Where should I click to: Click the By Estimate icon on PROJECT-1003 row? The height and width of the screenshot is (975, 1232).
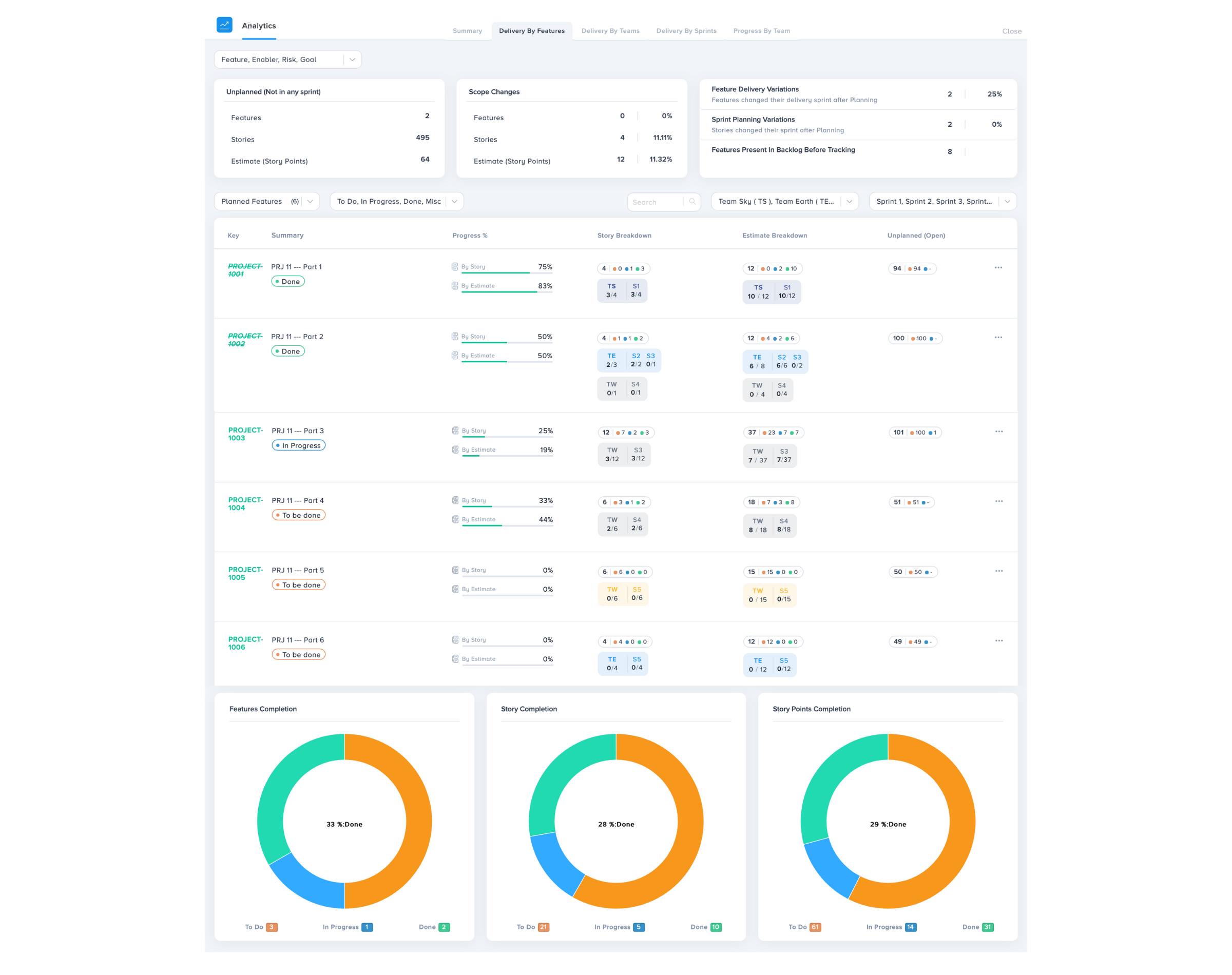coord(455,449)
